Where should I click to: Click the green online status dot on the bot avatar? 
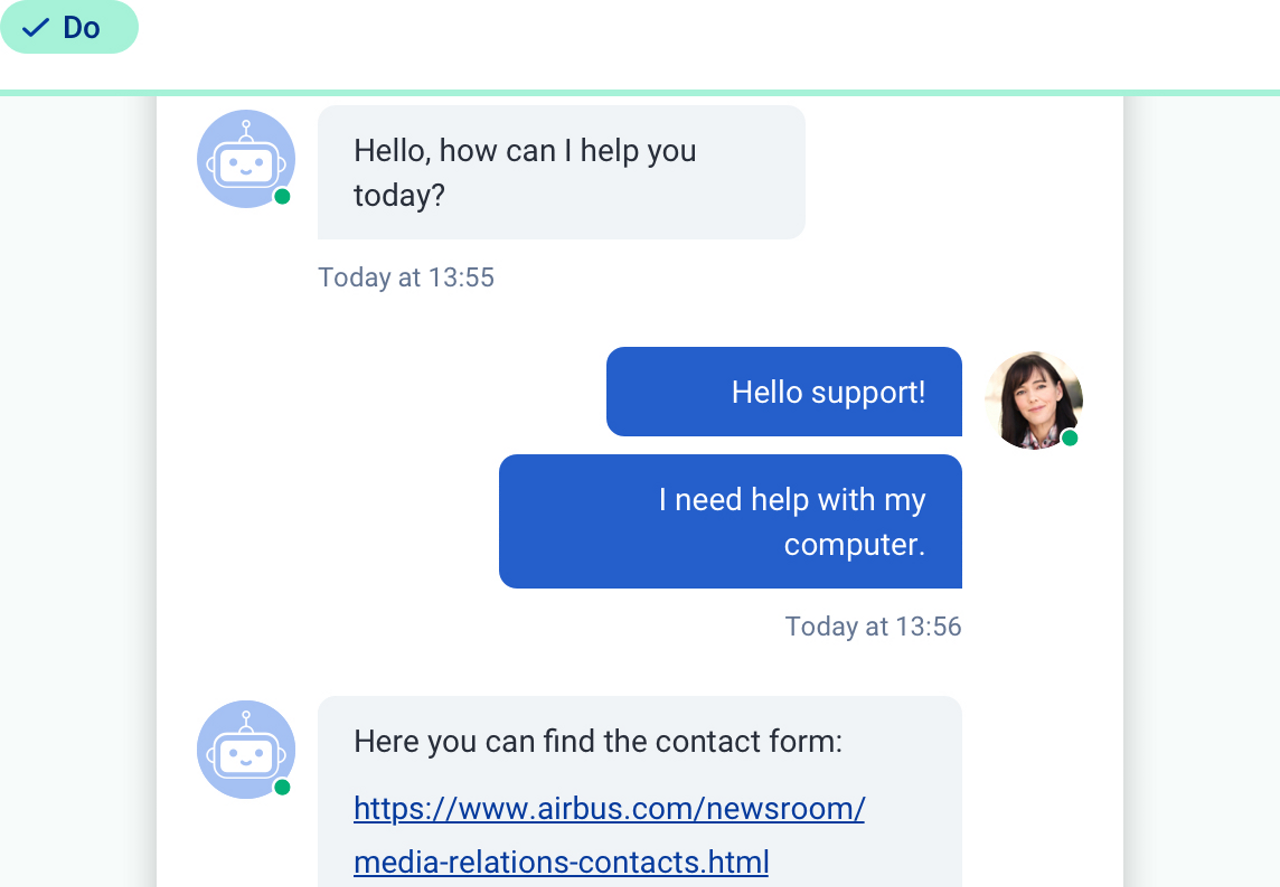pos(282,196)
